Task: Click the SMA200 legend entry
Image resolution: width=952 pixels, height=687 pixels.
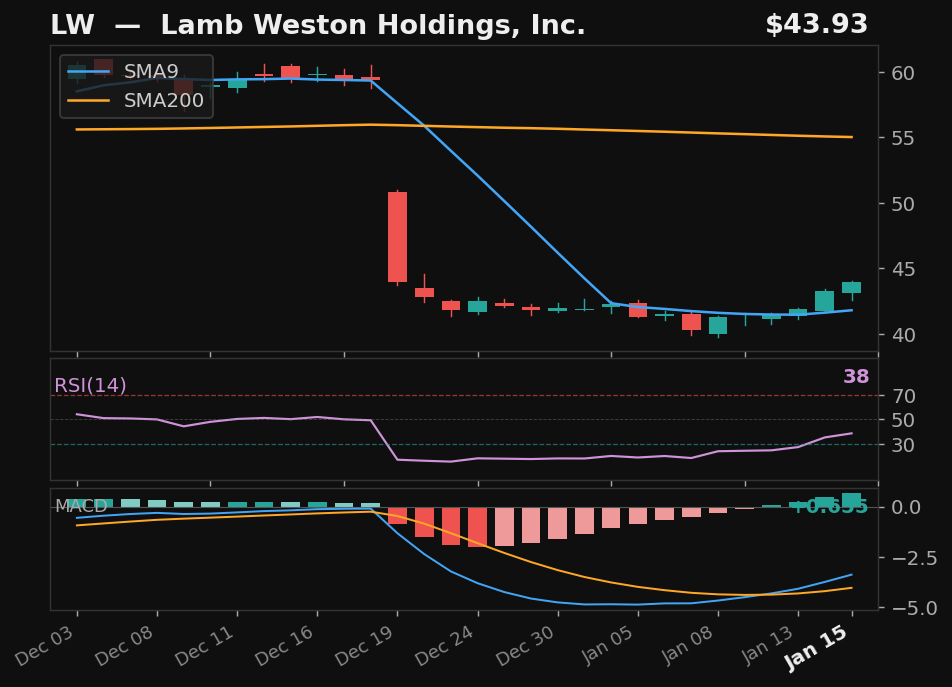Action: (135, 100)
